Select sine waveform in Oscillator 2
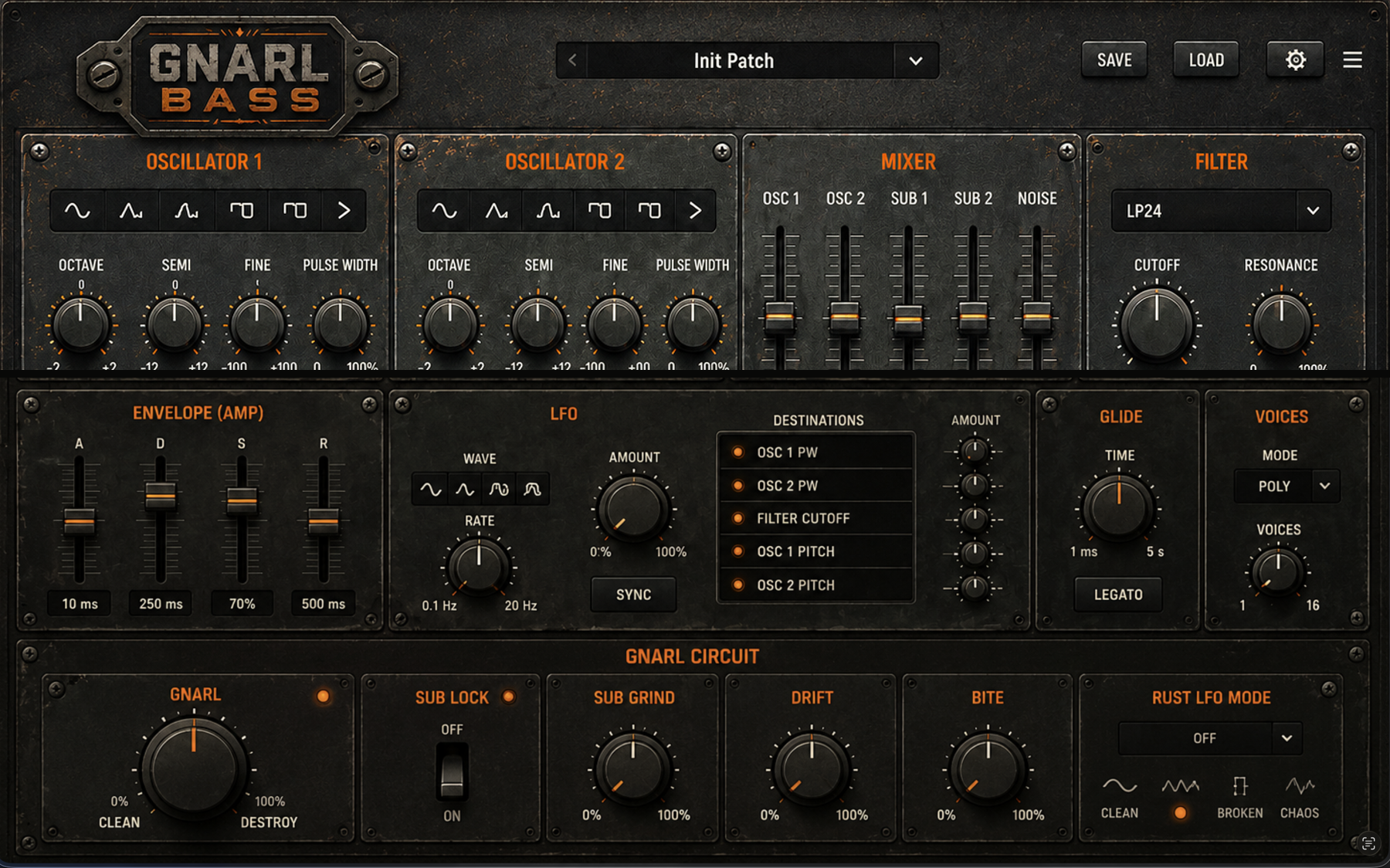 click(444, 210)
